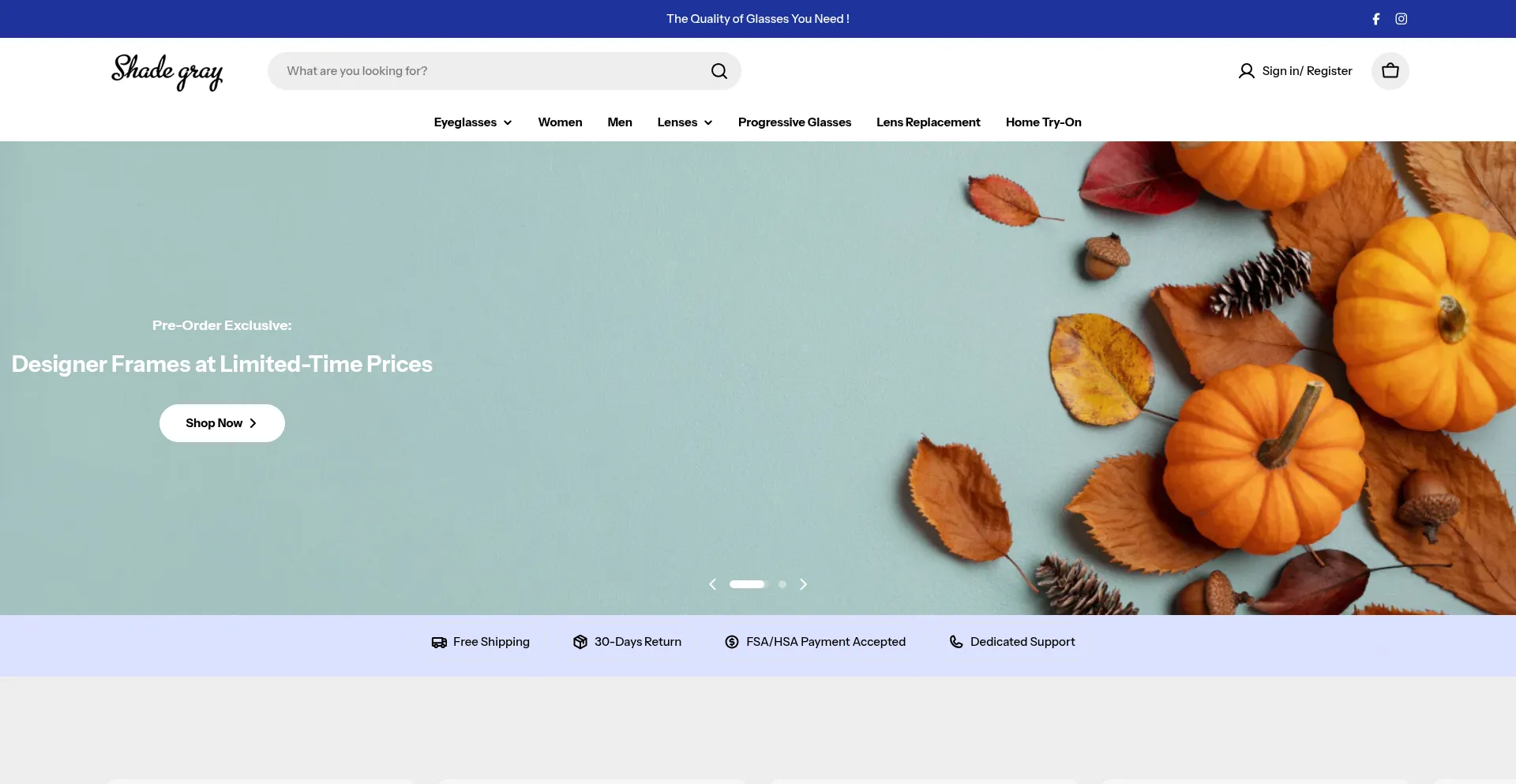Click the user account icon
1516x784 pixels.
[1246, 71]
